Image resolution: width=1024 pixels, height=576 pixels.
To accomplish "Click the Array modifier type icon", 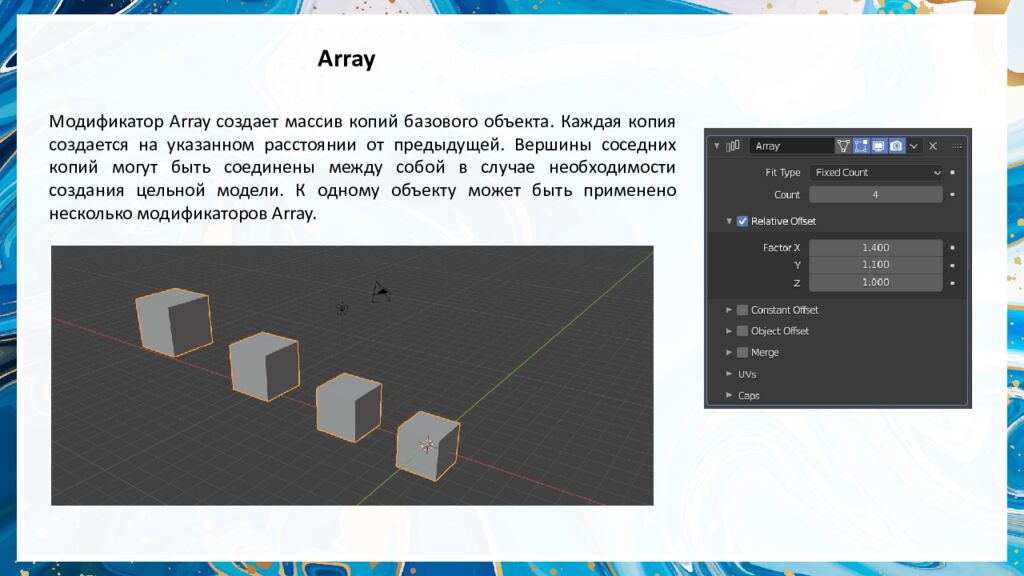I will (733, 146).
